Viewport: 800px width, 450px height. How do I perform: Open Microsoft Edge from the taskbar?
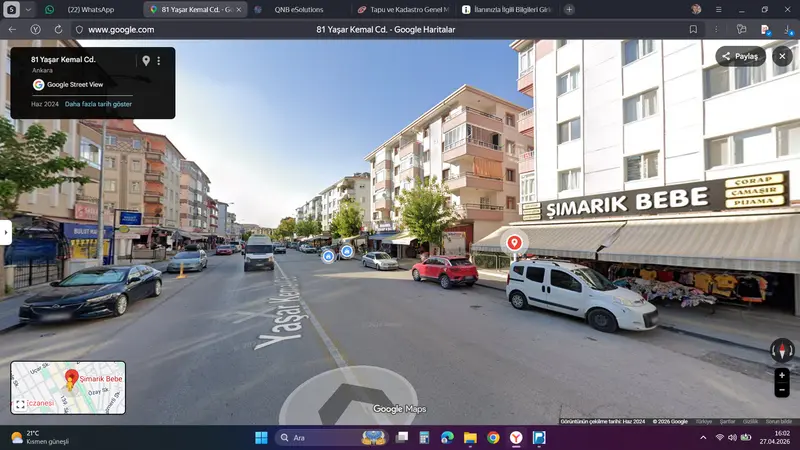point(447,437)
